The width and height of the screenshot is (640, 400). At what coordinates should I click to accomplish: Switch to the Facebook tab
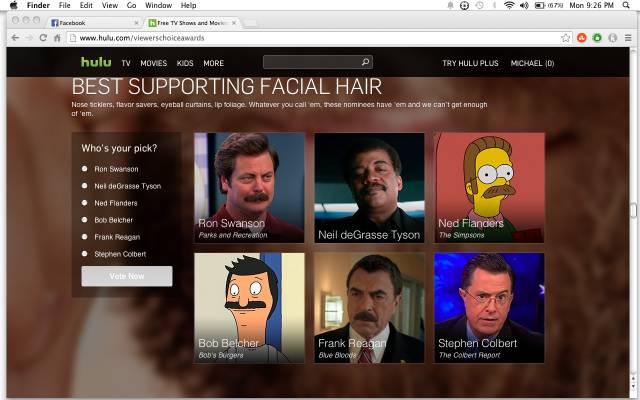point(94,23)
